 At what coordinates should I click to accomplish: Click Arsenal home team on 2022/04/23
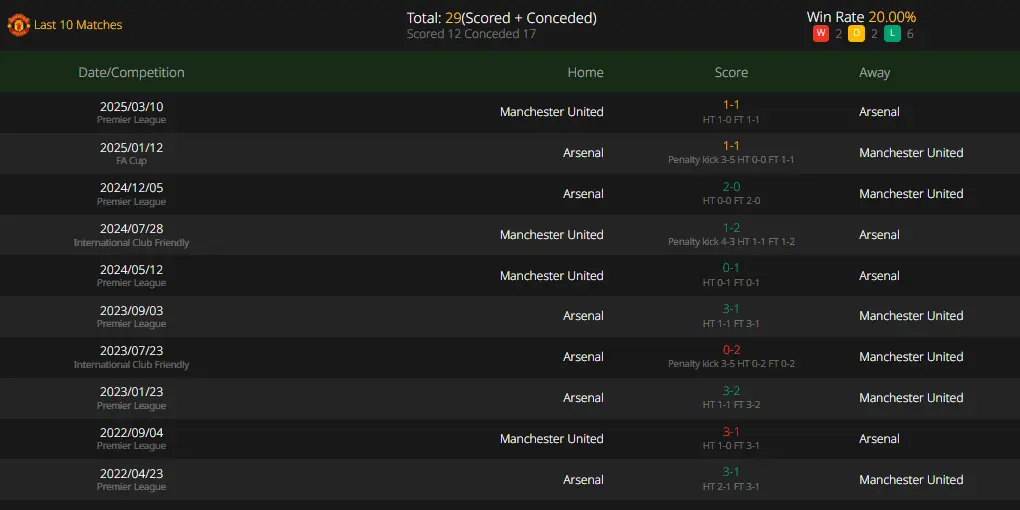[584, 479]
